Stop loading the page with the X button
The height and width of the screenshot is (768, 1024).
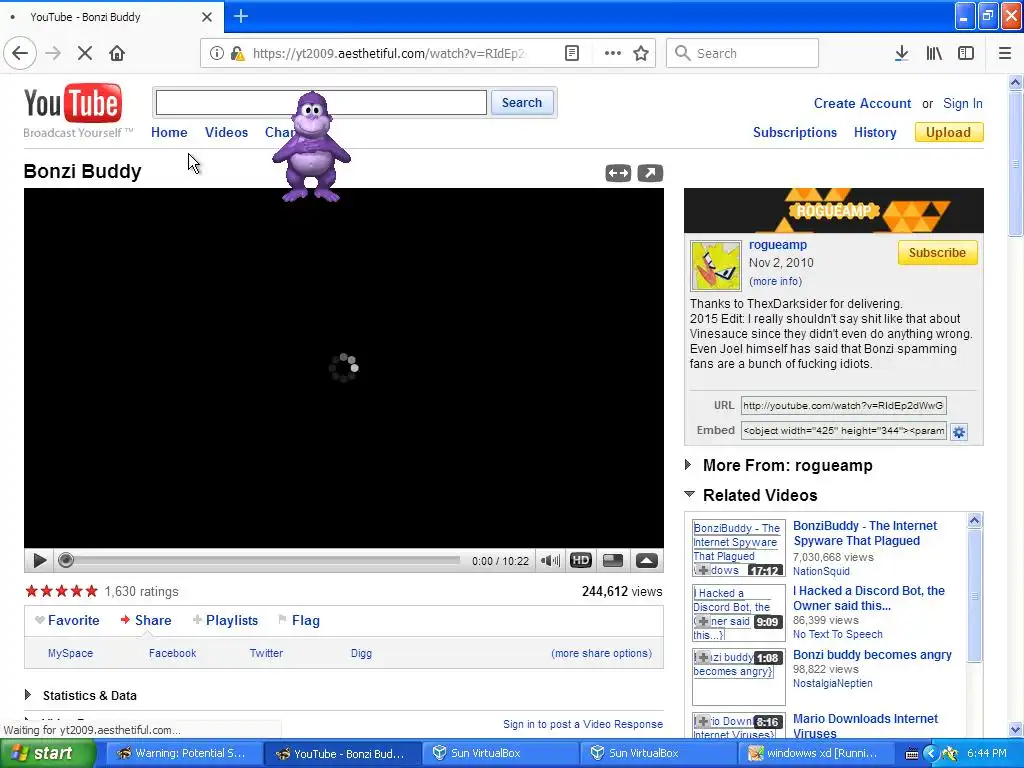pyautogui.click(x=85, y=53)
